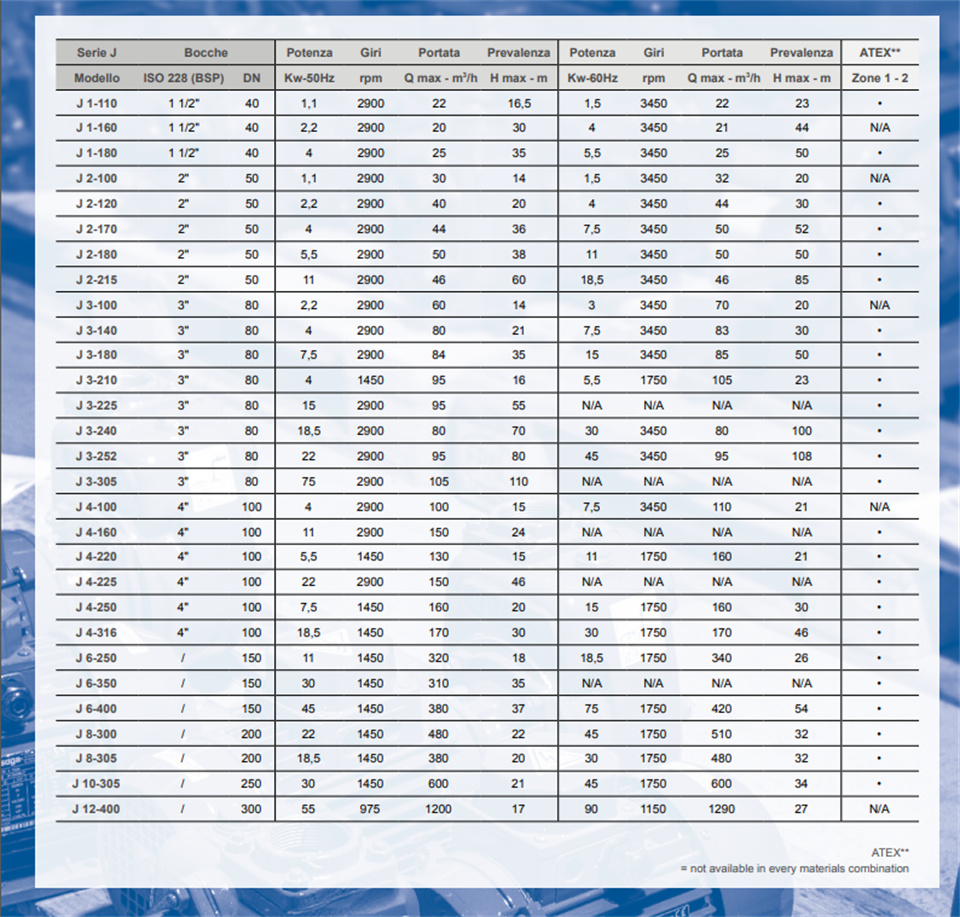Viewport: 960px width, 917px height.
Task: Select model J 3-140
Action: (x=97, y=331)
